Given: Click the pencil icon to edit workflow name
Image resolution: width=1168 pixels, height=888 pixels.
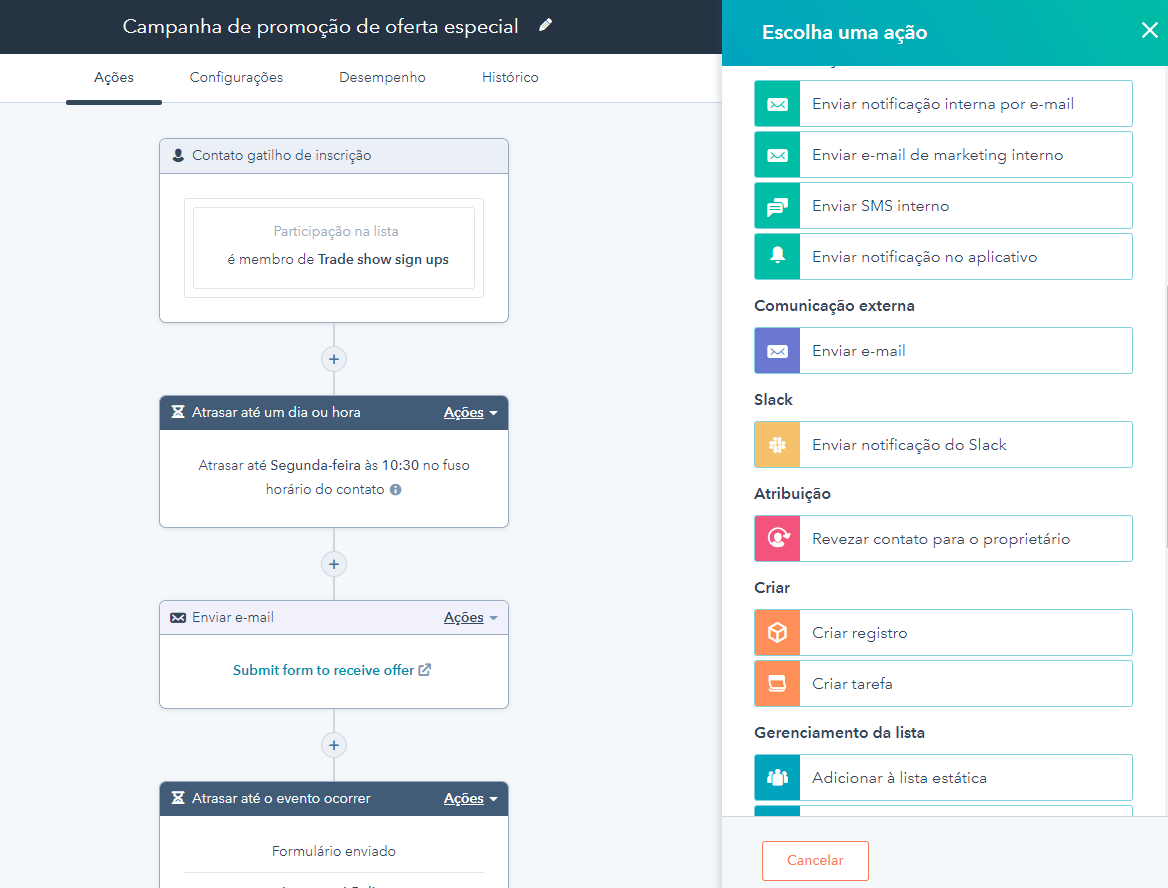Looking at the screenshot, I should (x=545, y=26).
